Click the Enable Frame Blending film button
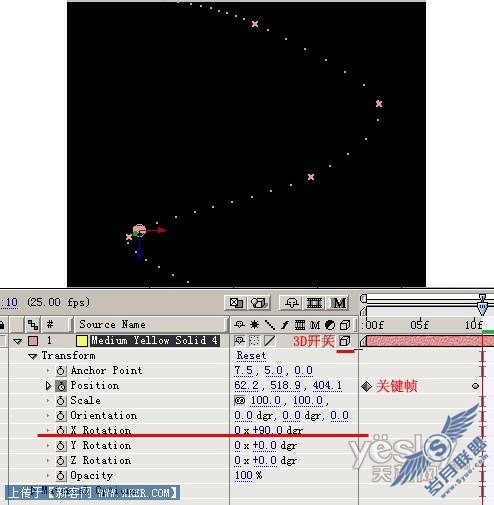 click(x=314, y=303)
